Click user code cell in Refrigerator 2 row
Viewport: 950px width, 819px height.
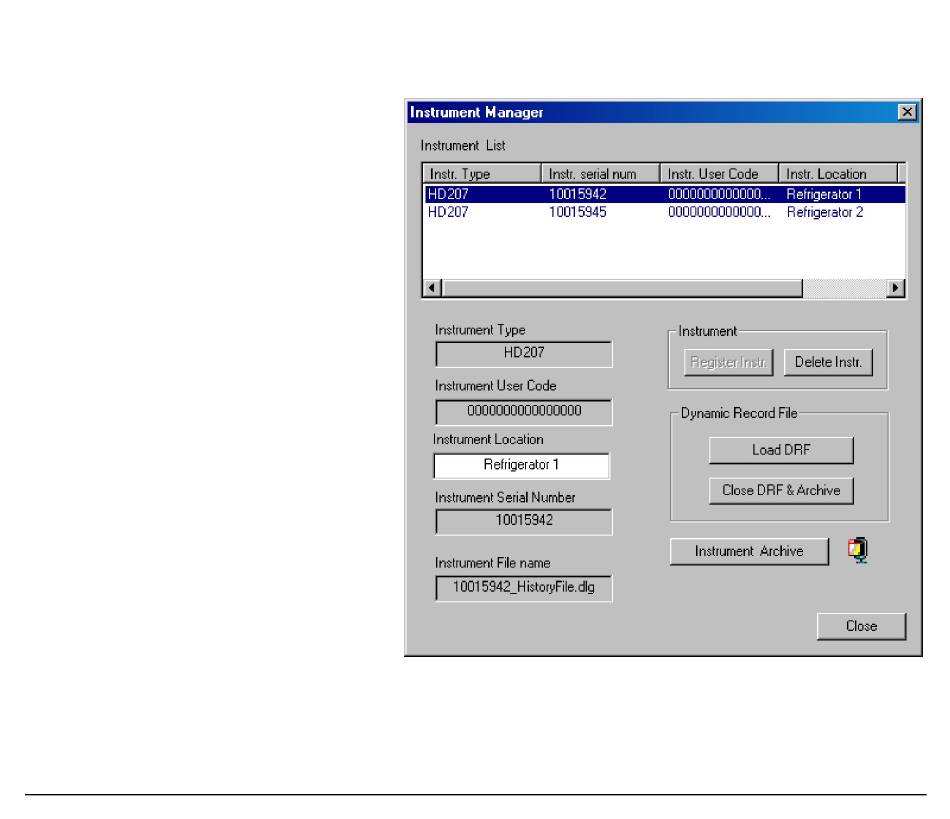coord(719,212)
